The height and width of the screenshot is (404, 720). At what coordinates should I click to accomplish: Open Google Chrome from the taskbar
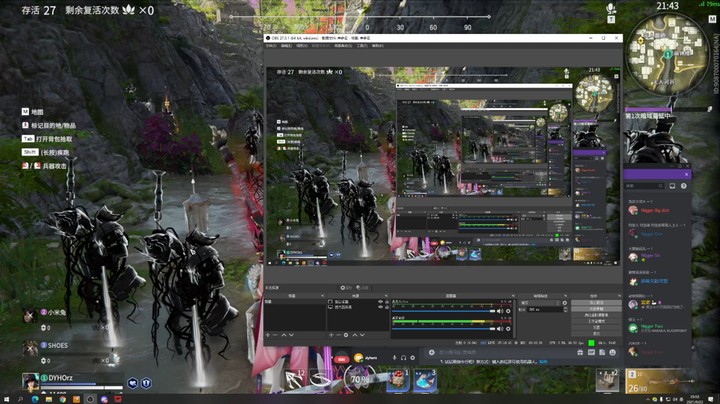point(62,399)
